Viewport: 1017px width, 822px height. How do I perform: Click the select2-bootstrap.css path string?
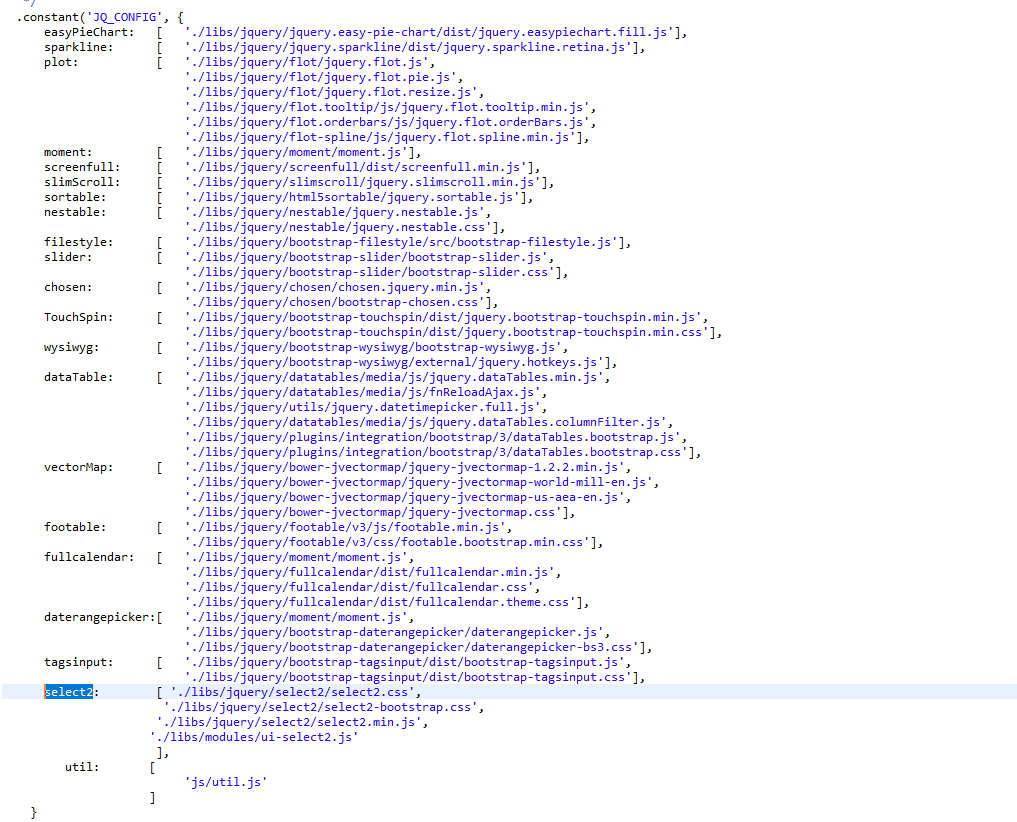point(321,707)
